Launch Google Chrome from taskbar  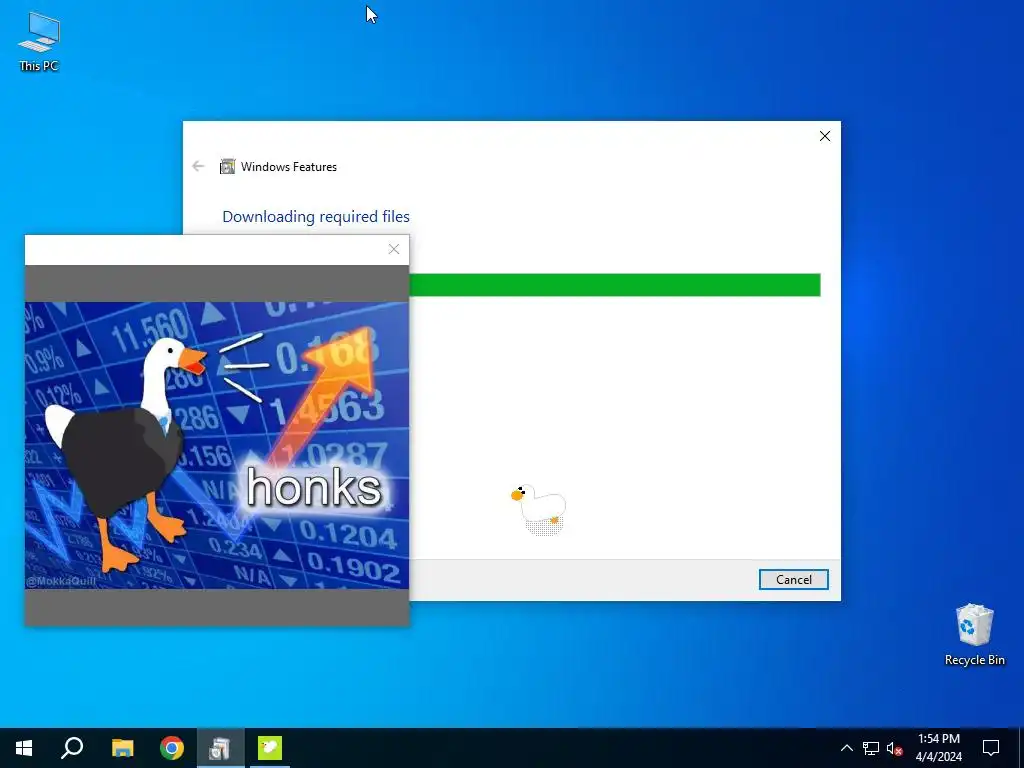172,748
